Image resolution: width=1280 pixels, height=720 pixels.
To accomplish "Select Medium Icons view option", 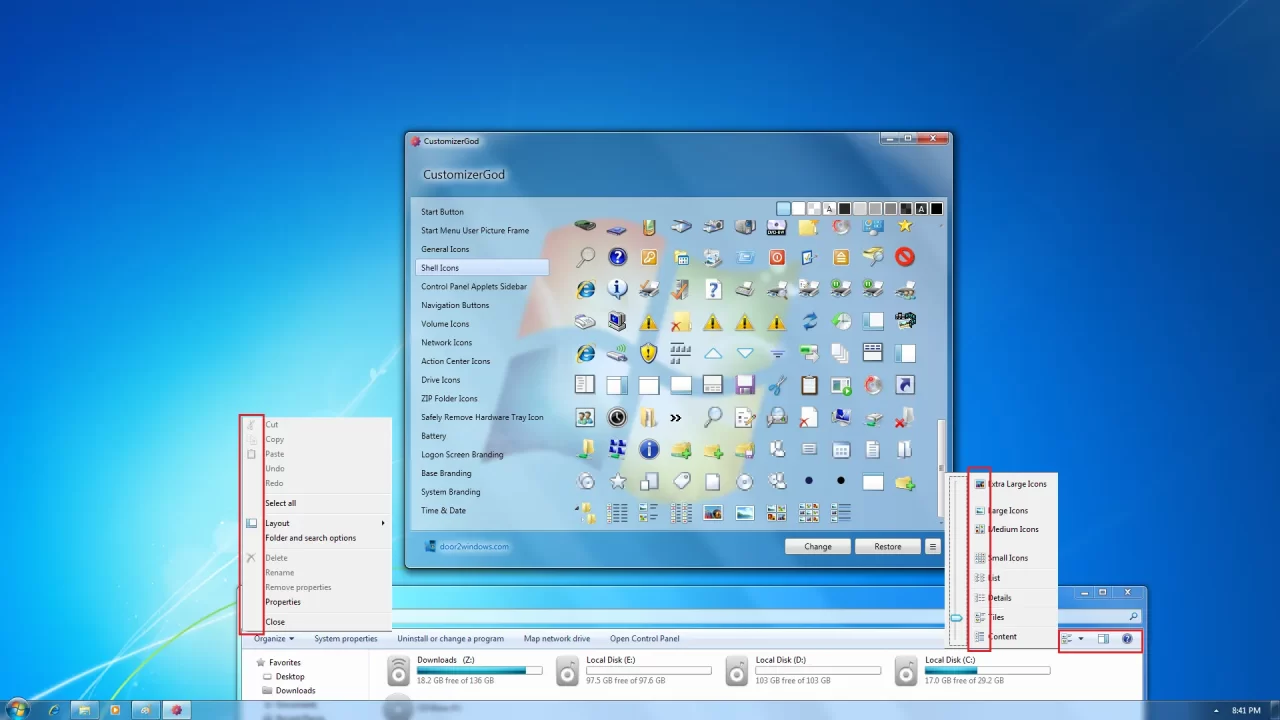I will 1012,529.
